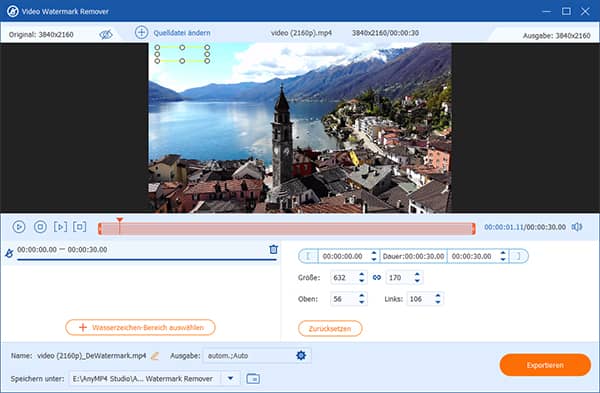Click the snapshot frame icon
600x393 pixels.
80,227
